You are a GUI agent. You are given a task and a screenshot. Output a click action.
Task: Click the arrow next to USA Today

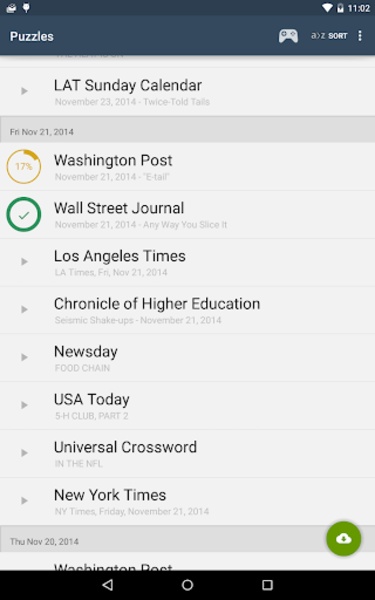point(24,405)
